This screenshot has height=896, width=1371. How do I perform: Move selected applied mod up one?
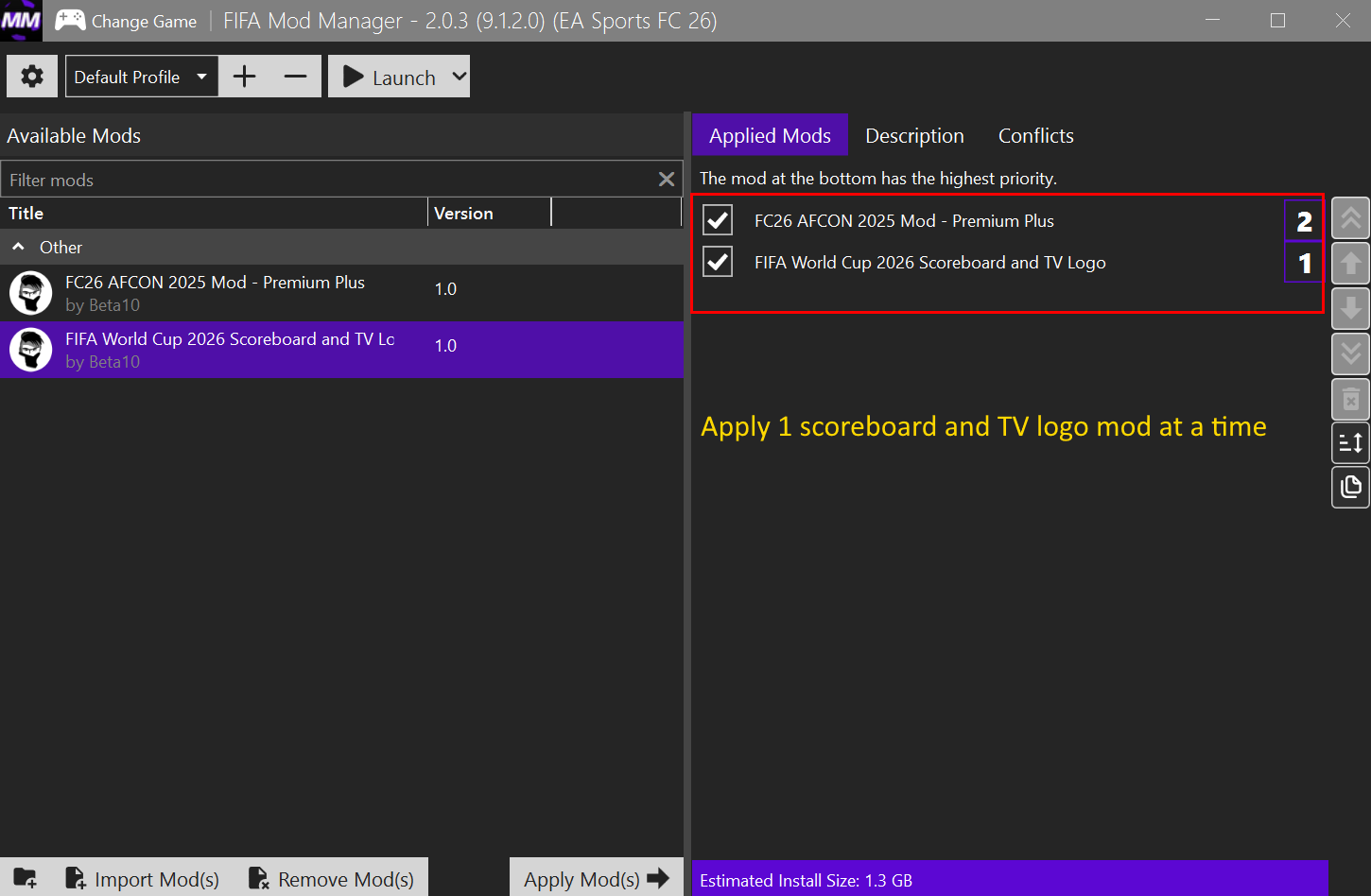pyautogui.click(x=1351, y=264)
